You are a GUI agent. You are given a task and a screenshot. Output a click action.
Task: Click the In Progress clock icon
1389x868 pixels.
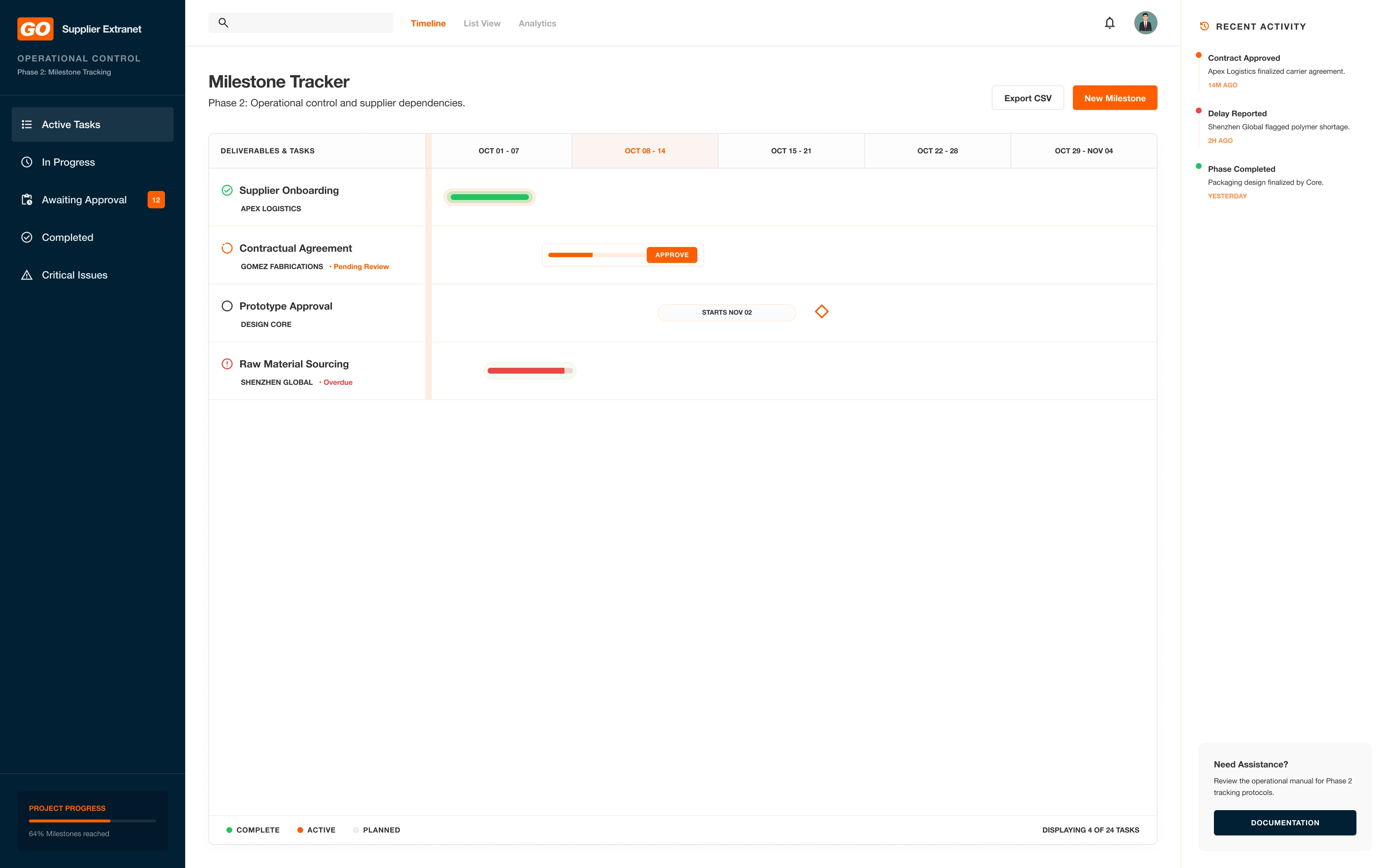click(x=26, y=162)
